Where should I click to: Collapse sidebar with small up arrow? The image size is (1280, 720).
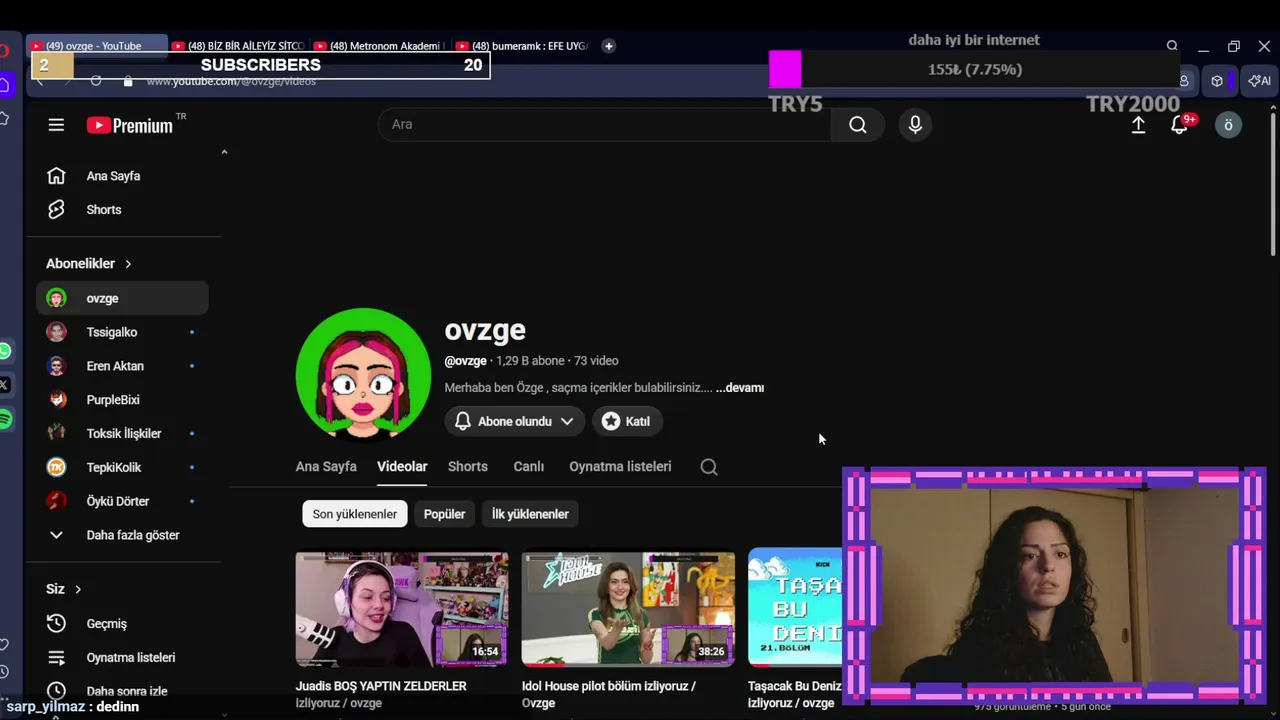click(x=224, y=152)
